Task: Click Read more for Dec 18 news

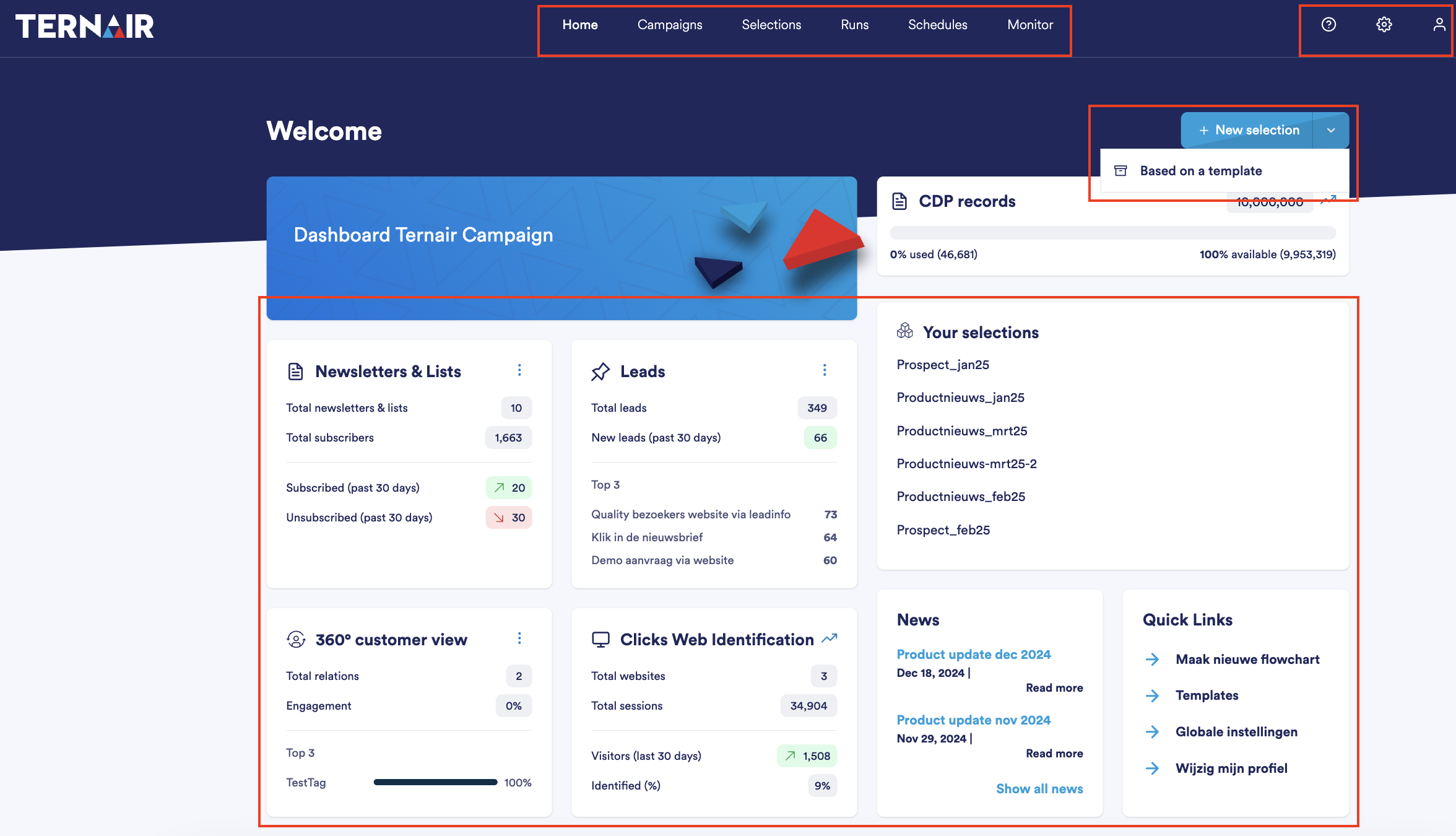Action: (1054, 688)
